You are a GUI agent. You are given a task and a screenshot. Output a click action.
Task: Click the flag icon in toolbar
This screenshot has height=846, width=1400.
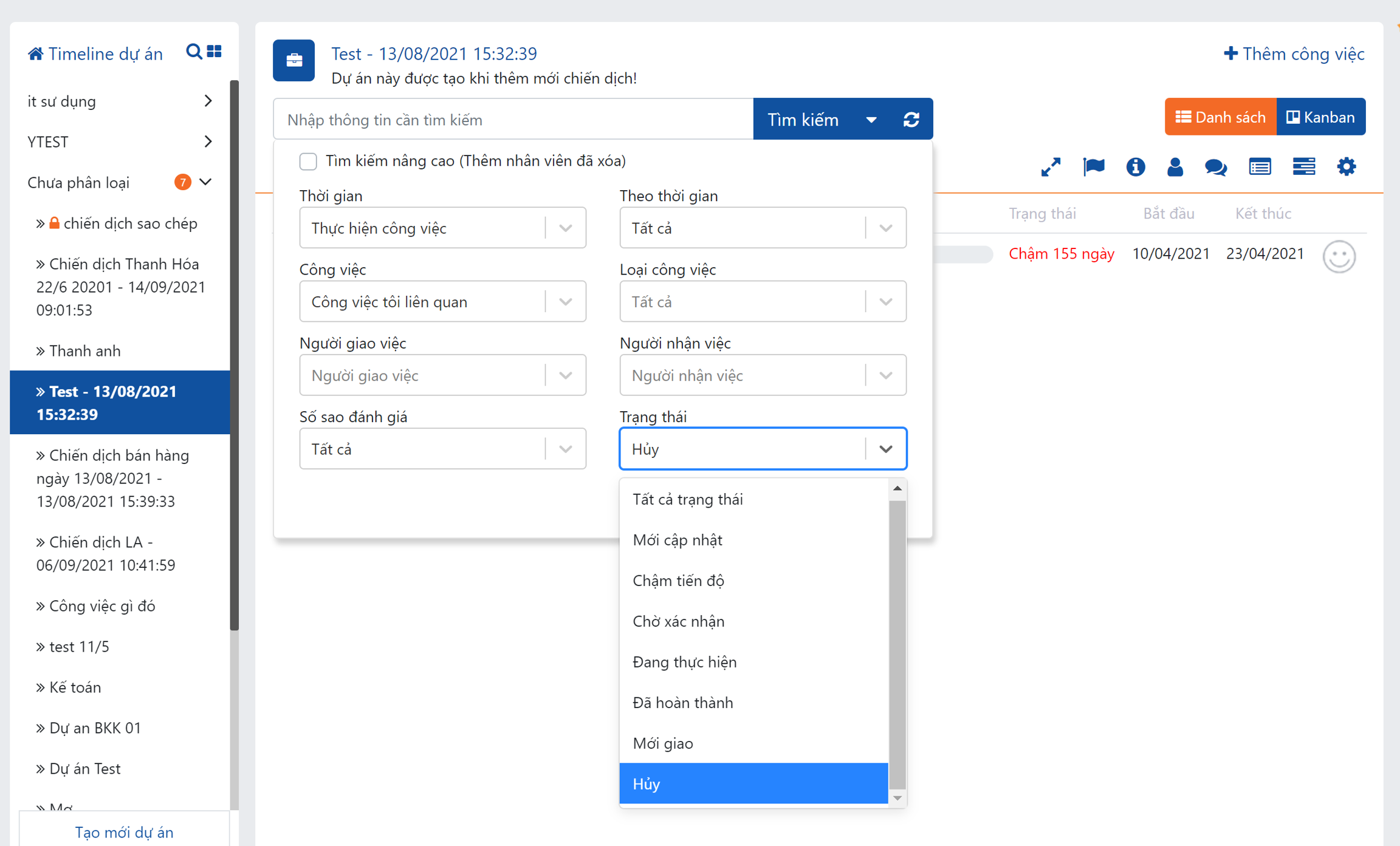pos(1093,167)
